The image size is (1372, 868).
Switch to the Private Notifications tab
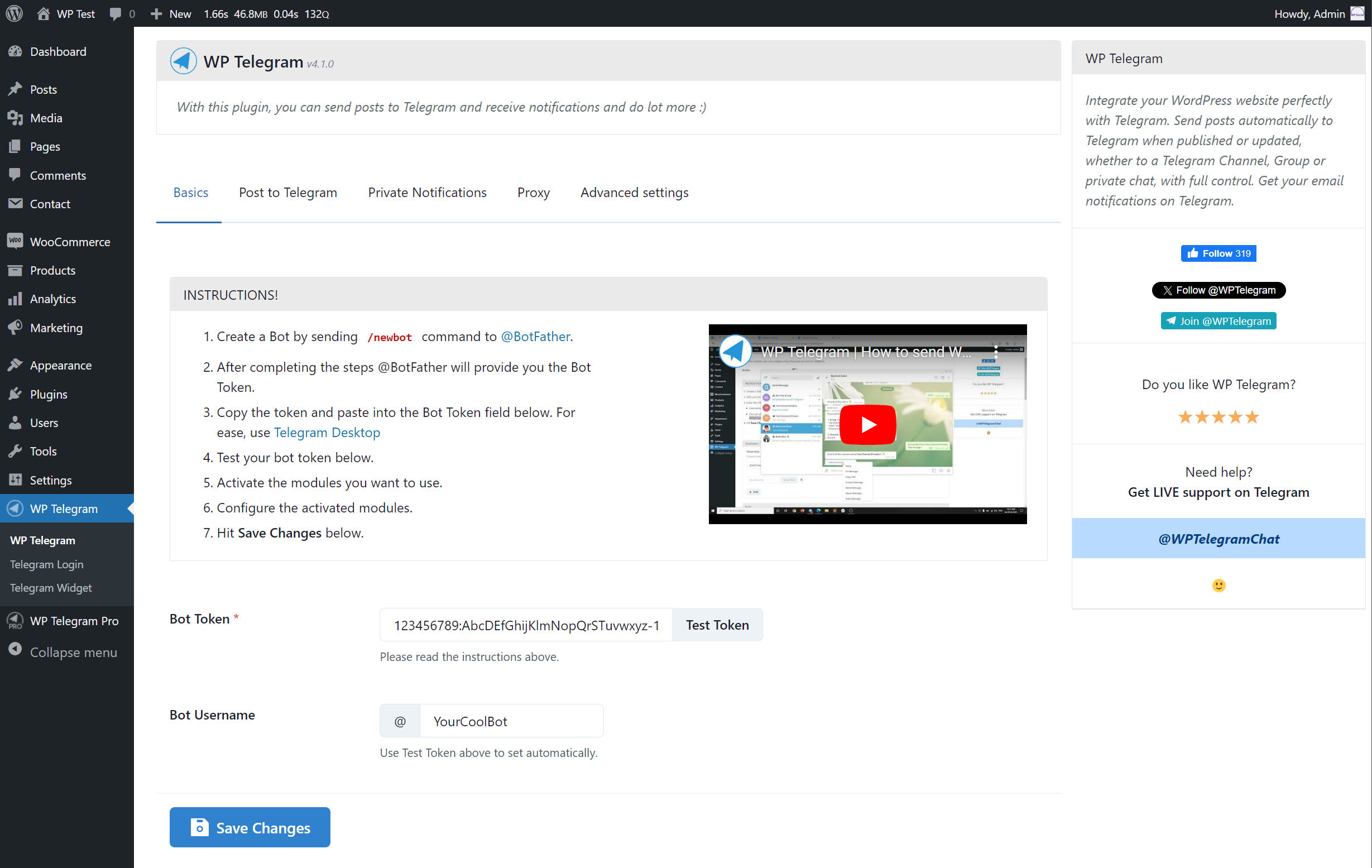click(427, 192)
